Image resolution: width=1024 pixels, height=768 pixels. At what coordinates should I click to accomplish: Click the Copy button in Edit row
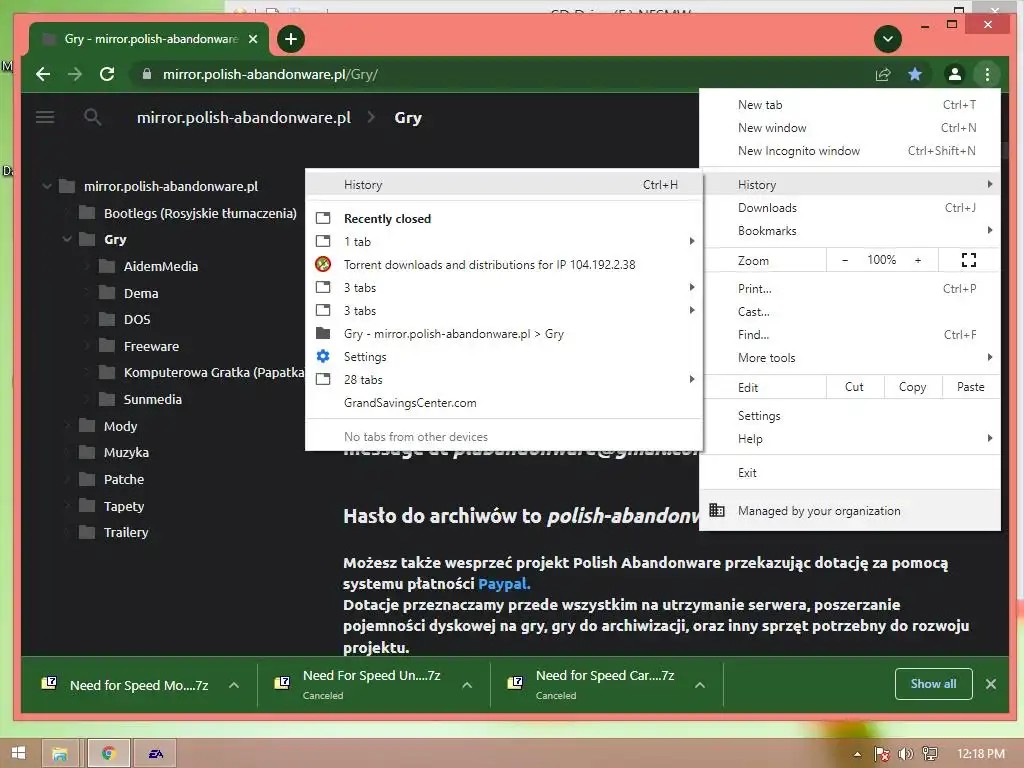click(x=912, y=387)
